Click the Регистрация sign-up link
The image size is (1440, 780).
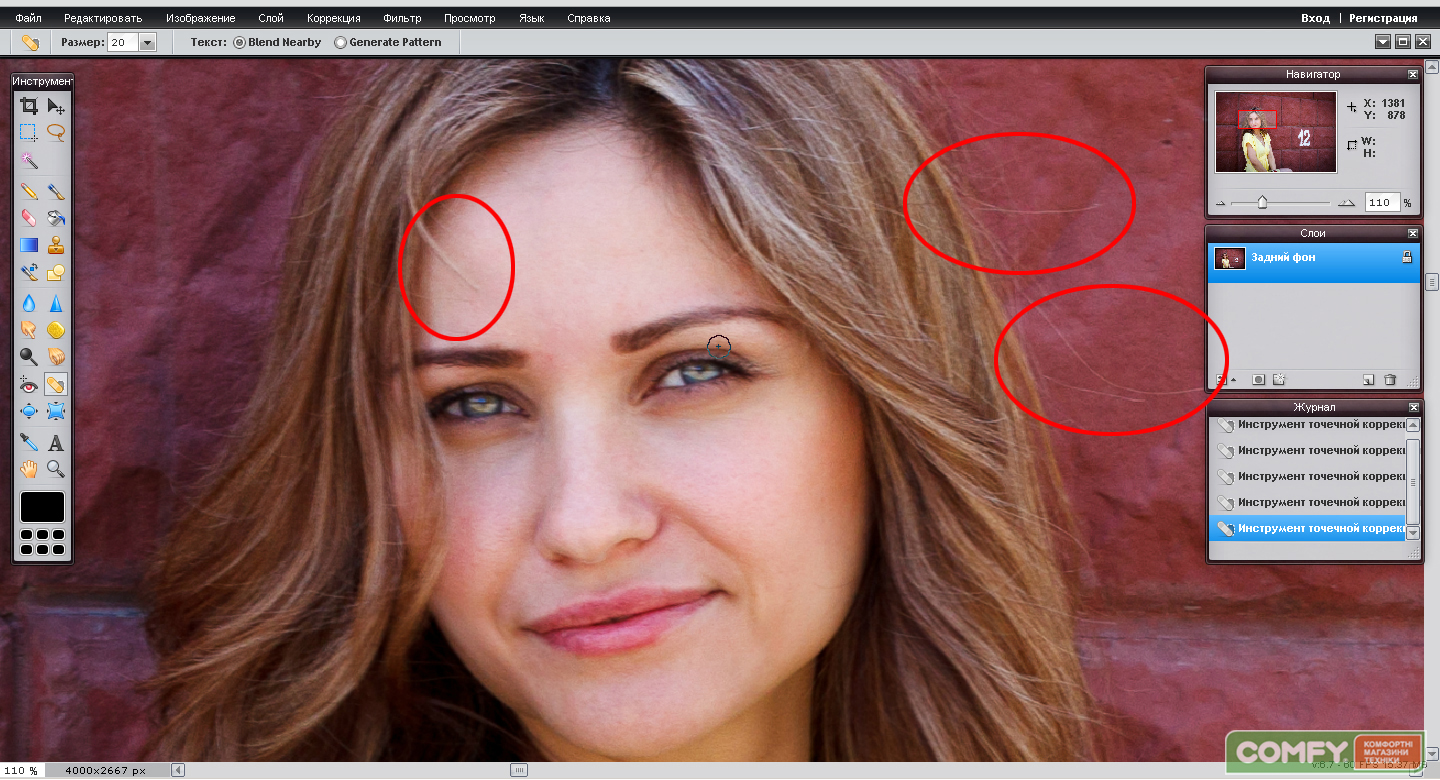pos(1383,18)
